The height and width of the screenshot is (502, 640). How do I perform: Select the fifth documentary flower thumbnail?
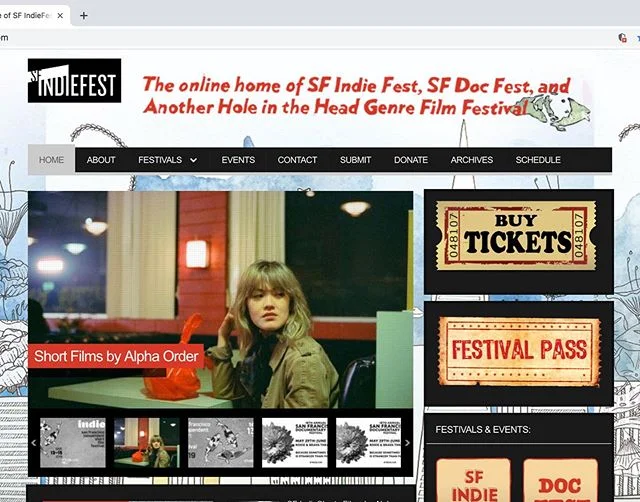(x=368, y=443)
